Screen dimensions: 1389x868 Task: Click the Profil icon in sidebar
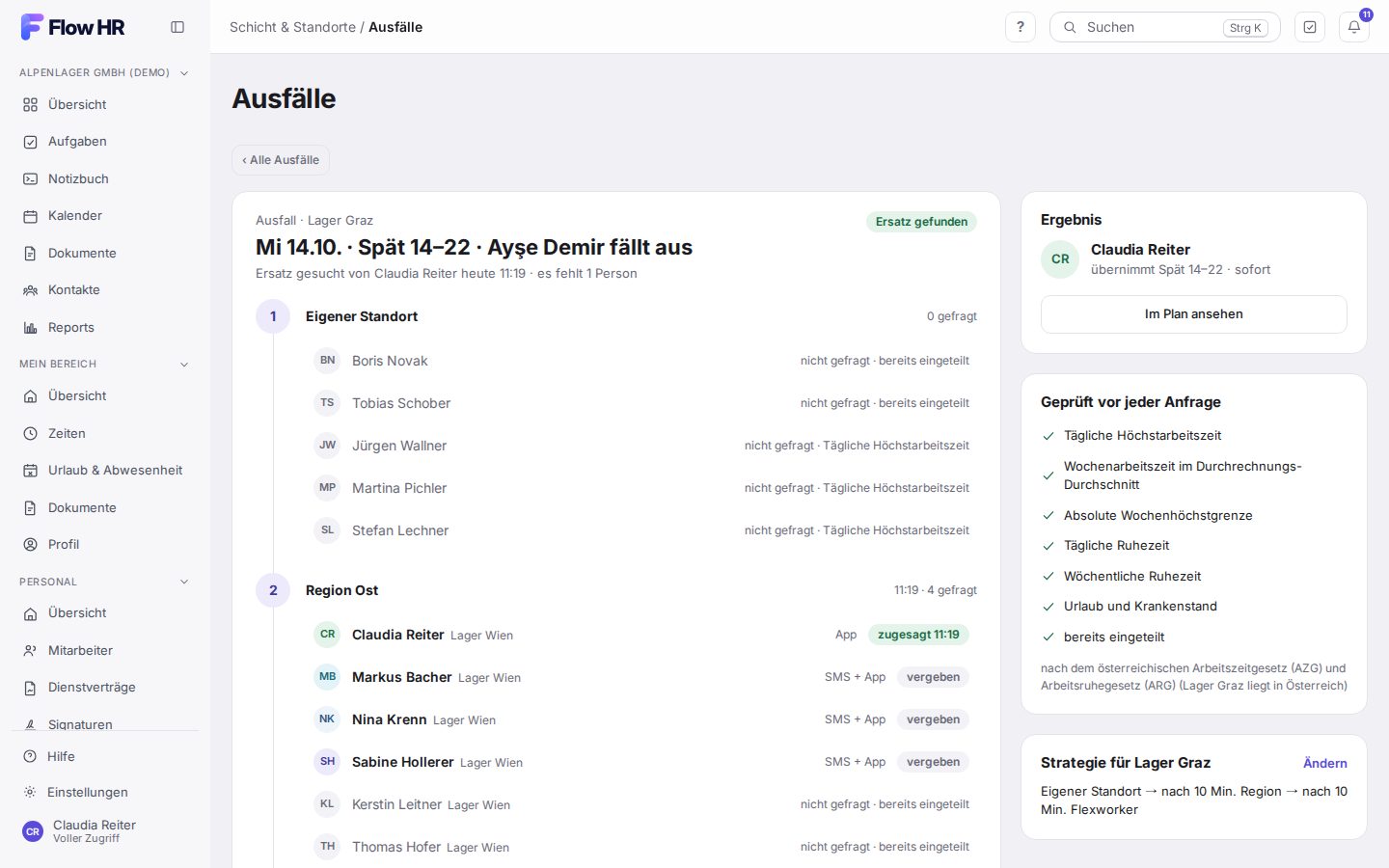click(31, 545)
